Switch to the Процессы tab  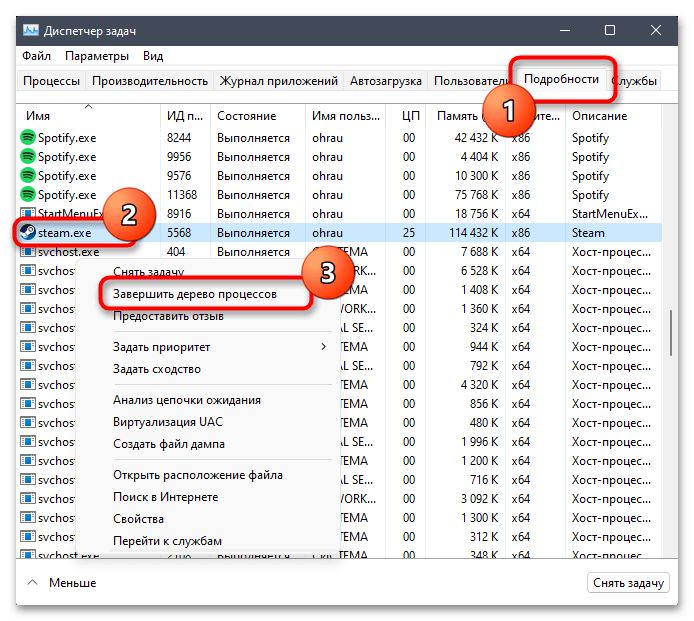(x=51, y=81)
